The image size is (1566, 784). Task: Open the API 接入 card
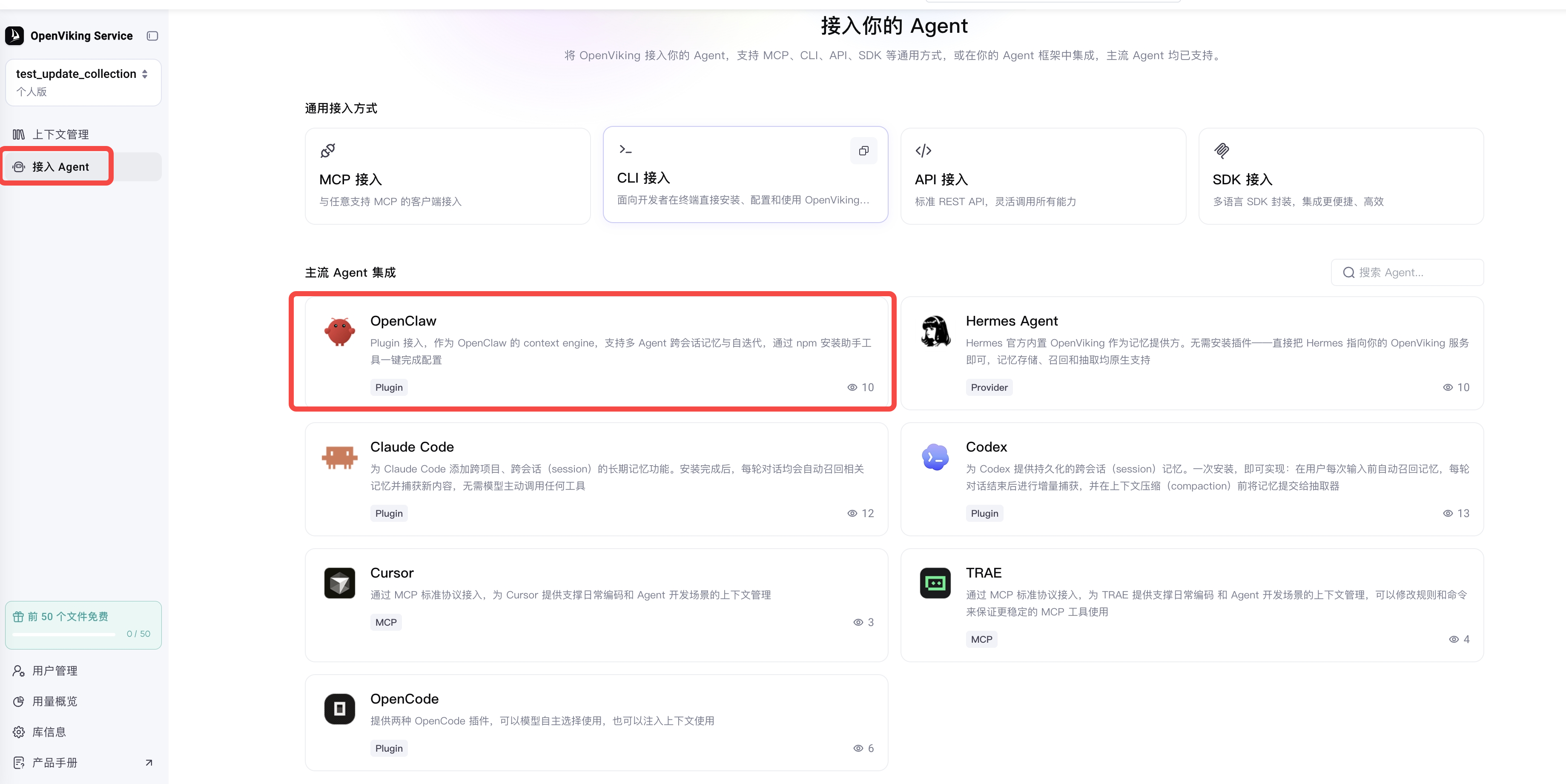point(1043,176)
